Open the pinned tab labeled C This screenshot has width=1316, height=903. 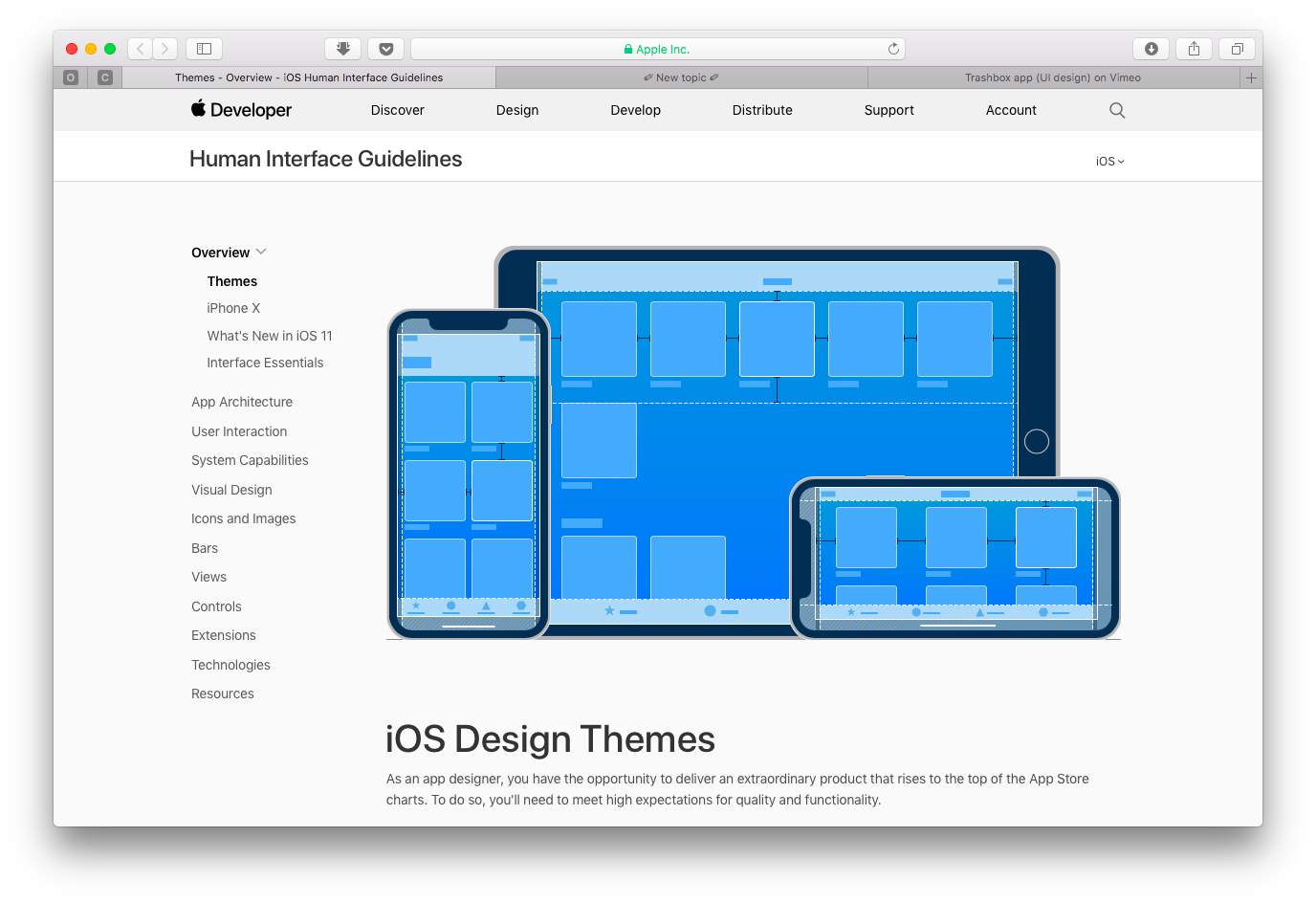[x=105, y=77]
